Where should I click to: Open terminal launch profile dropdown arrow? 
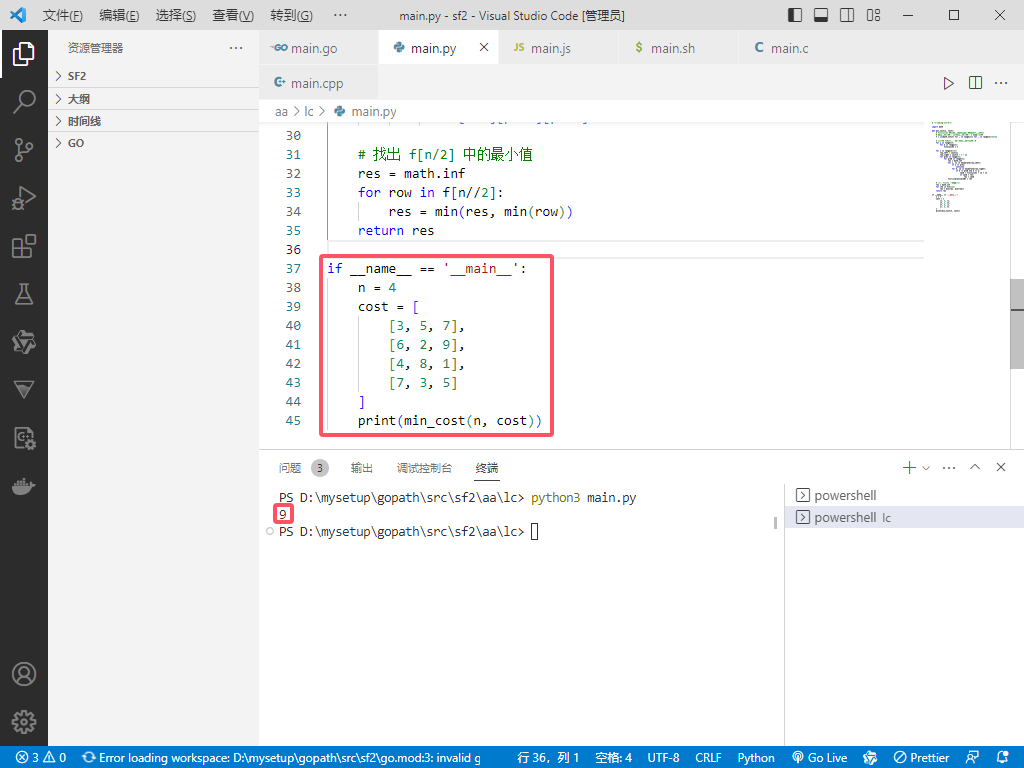click(926, 468)
